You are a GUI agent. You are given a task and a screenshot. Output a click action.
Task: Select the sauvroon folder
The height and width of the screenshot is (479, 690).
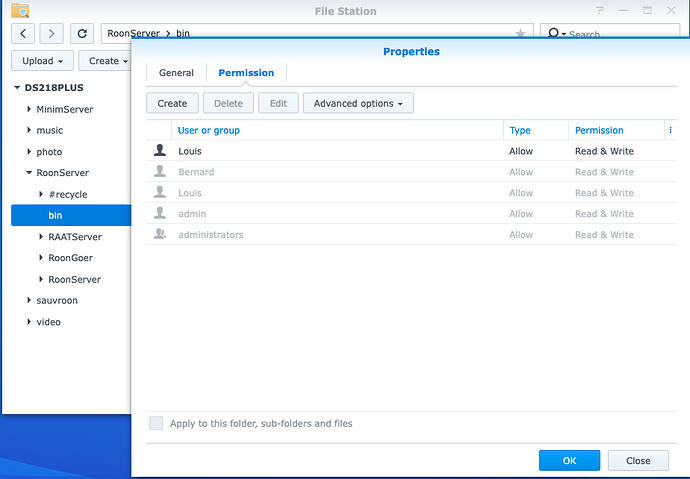(57, 300)
